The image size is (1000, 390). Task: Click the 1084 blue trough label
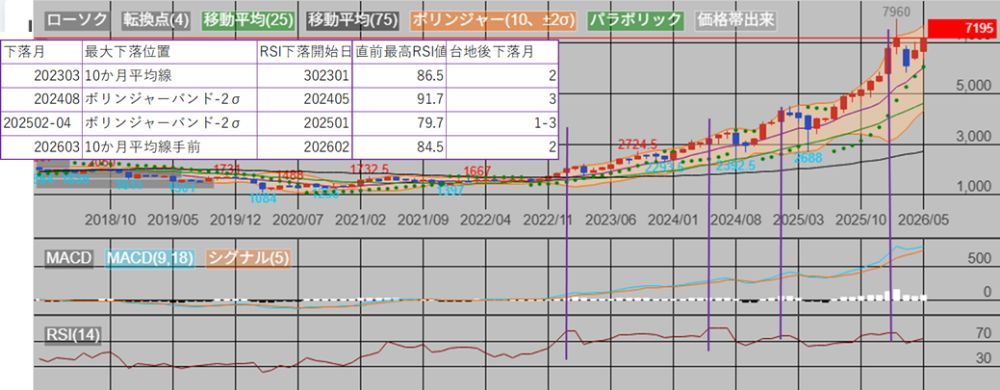pyautogui.click(x=263, y=198)
